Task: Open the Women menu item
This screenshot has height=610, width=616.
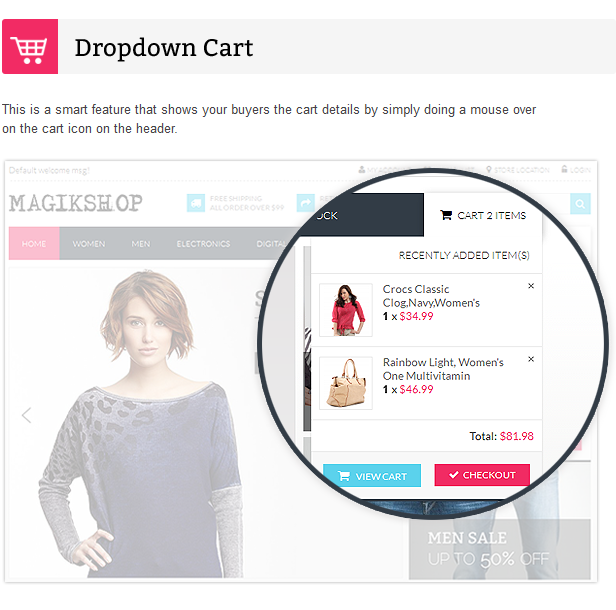Action: pyautogui.click(x=89, y=244)
